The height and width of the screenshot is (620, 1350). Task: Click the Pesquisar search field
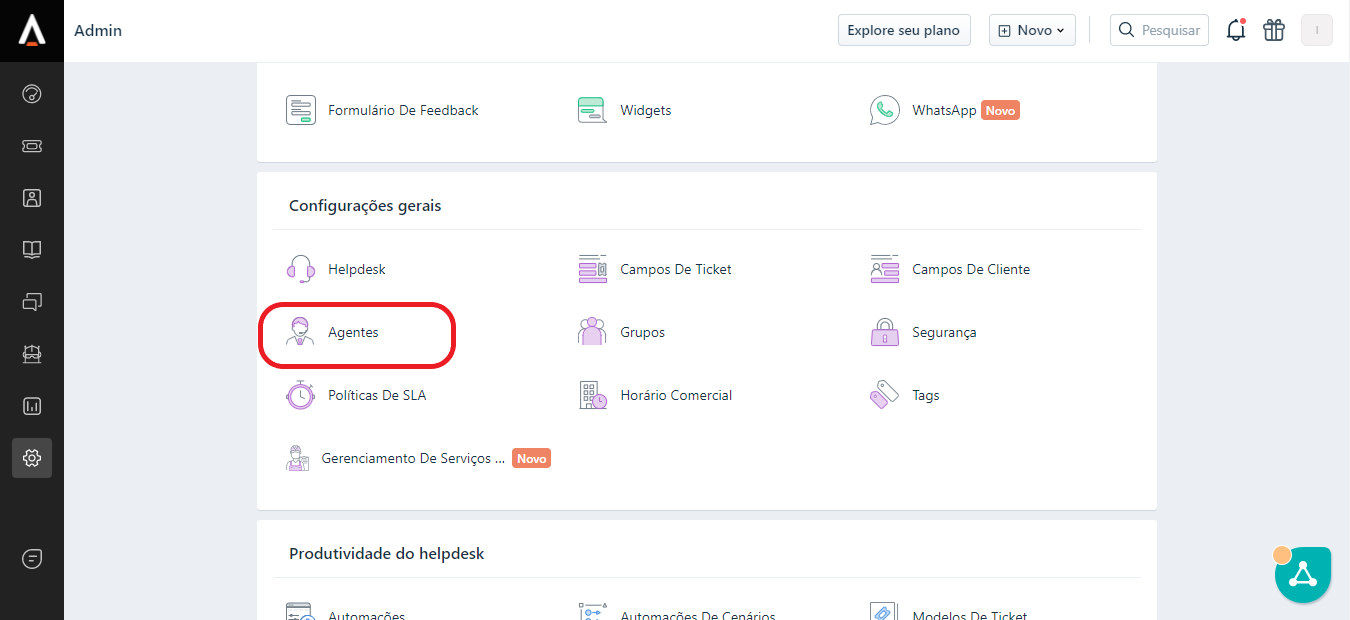click(1160, 30)
